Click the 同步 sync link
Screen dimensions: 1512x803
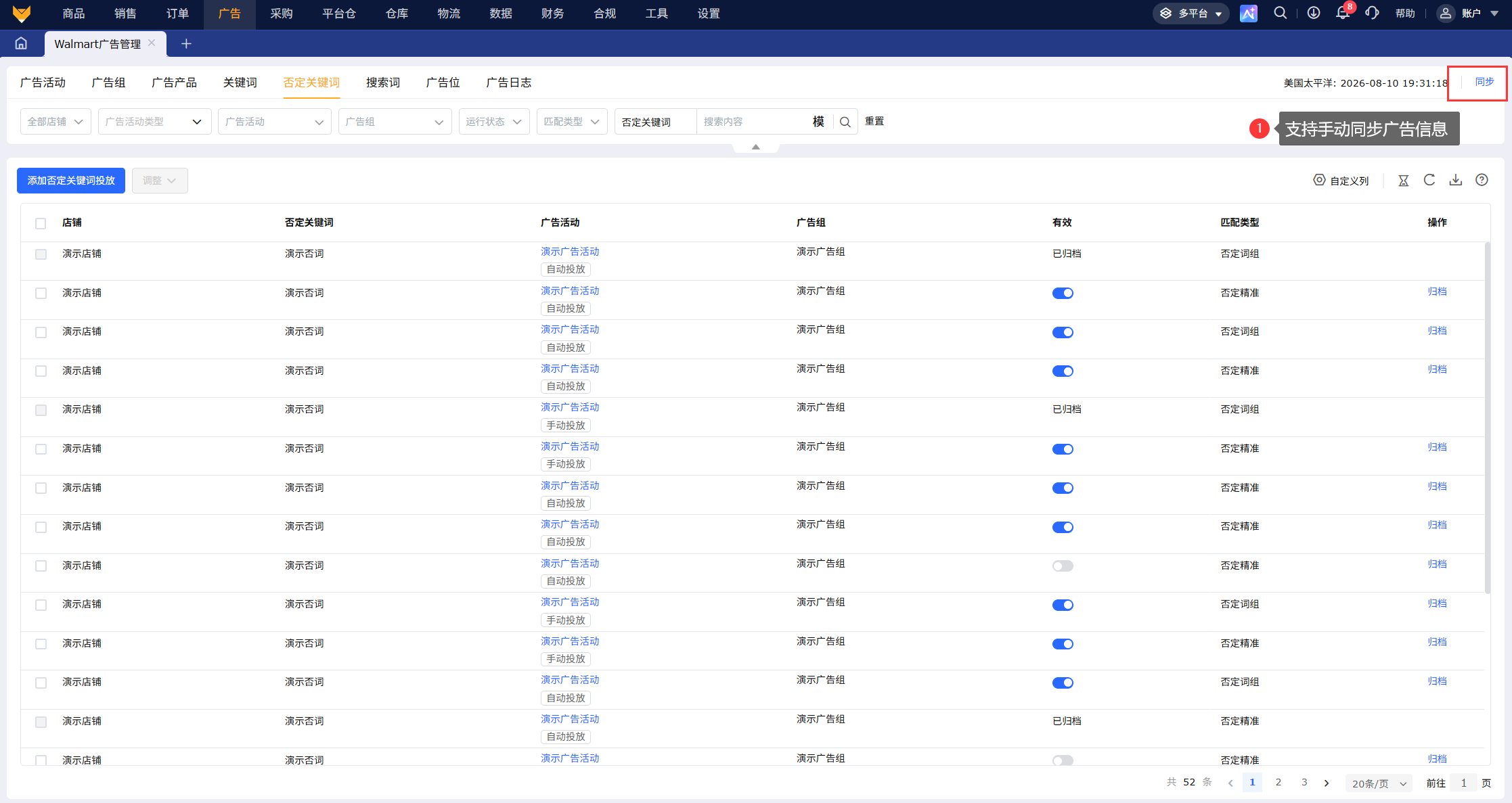click(x=1484, y=82)
